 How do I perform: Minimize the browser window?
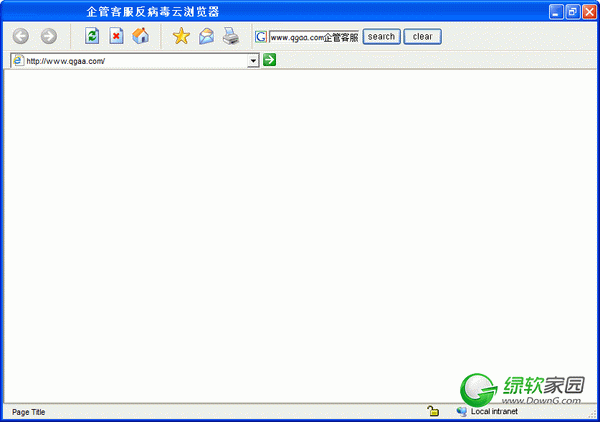pyautogui.click(x=556, y=12)
